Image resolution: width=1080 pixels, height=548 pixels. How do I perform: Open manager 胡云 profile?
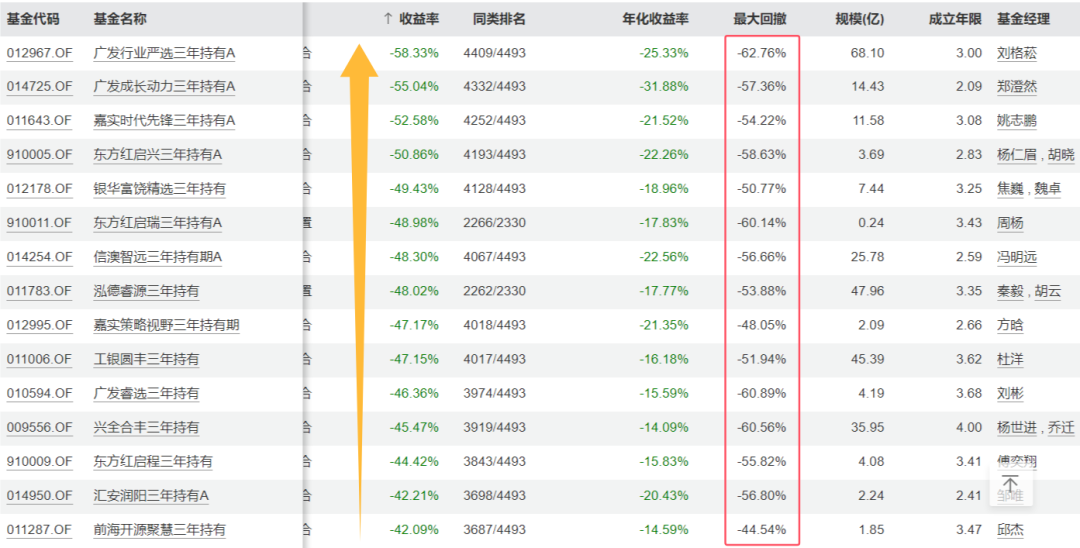tap(1048, 291)
